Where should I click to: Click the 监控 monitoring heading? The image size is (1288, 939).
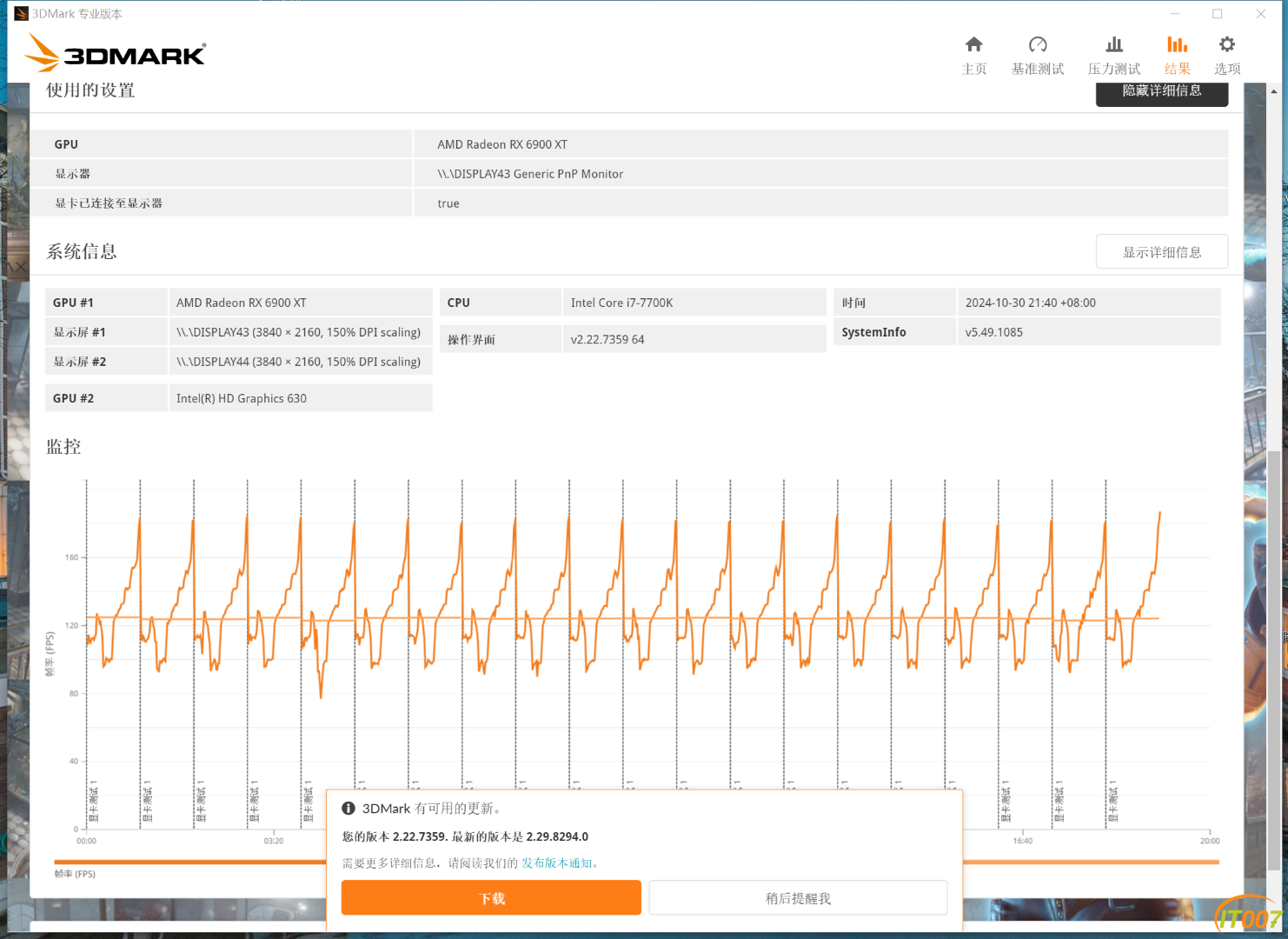coord(63,447)
